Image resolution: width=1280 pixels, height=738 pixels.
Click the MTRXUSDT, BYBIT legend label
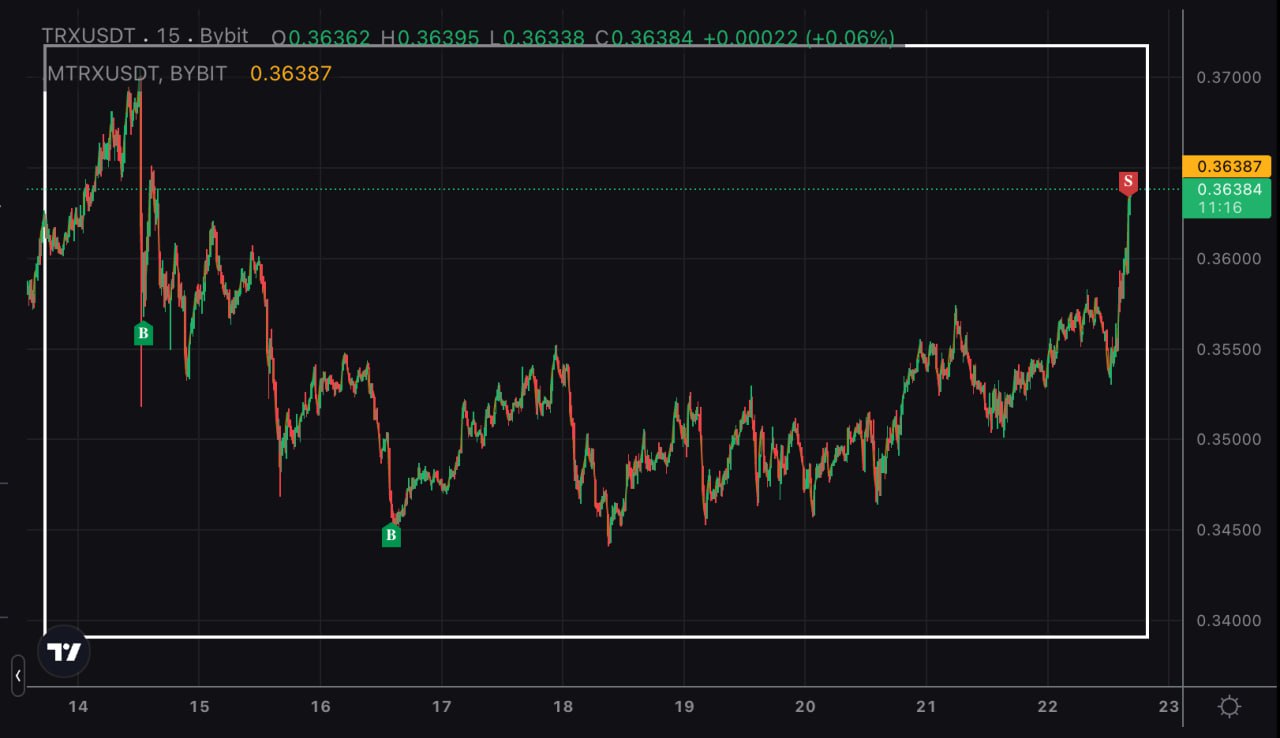point(137,73)
